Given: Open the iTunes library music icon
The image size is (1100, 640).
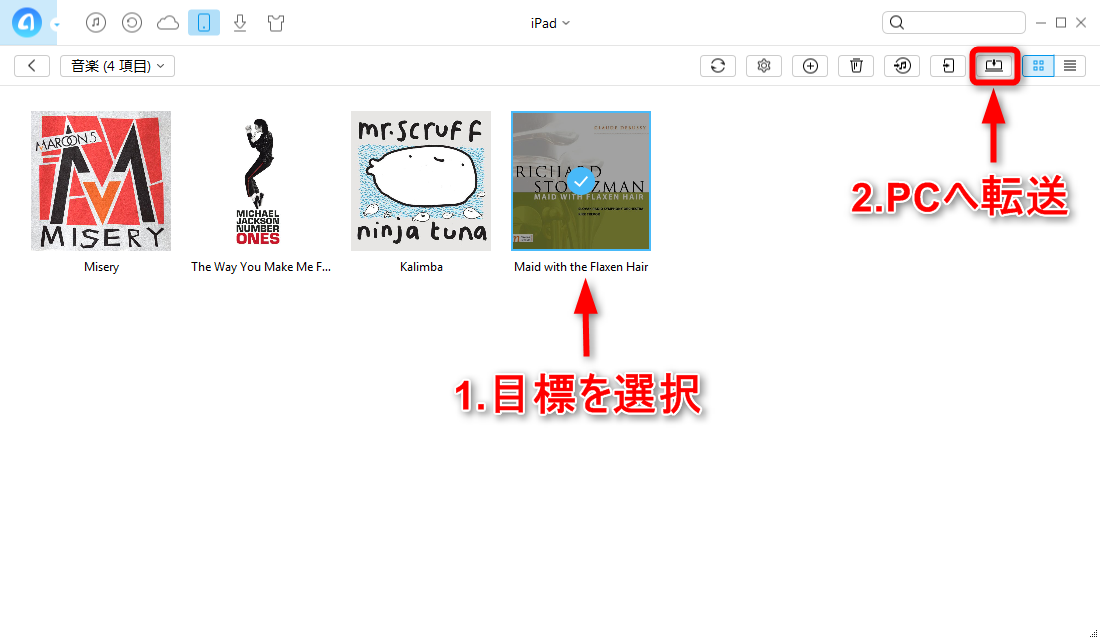Looking at the screenshot, I should click(96, 22).
